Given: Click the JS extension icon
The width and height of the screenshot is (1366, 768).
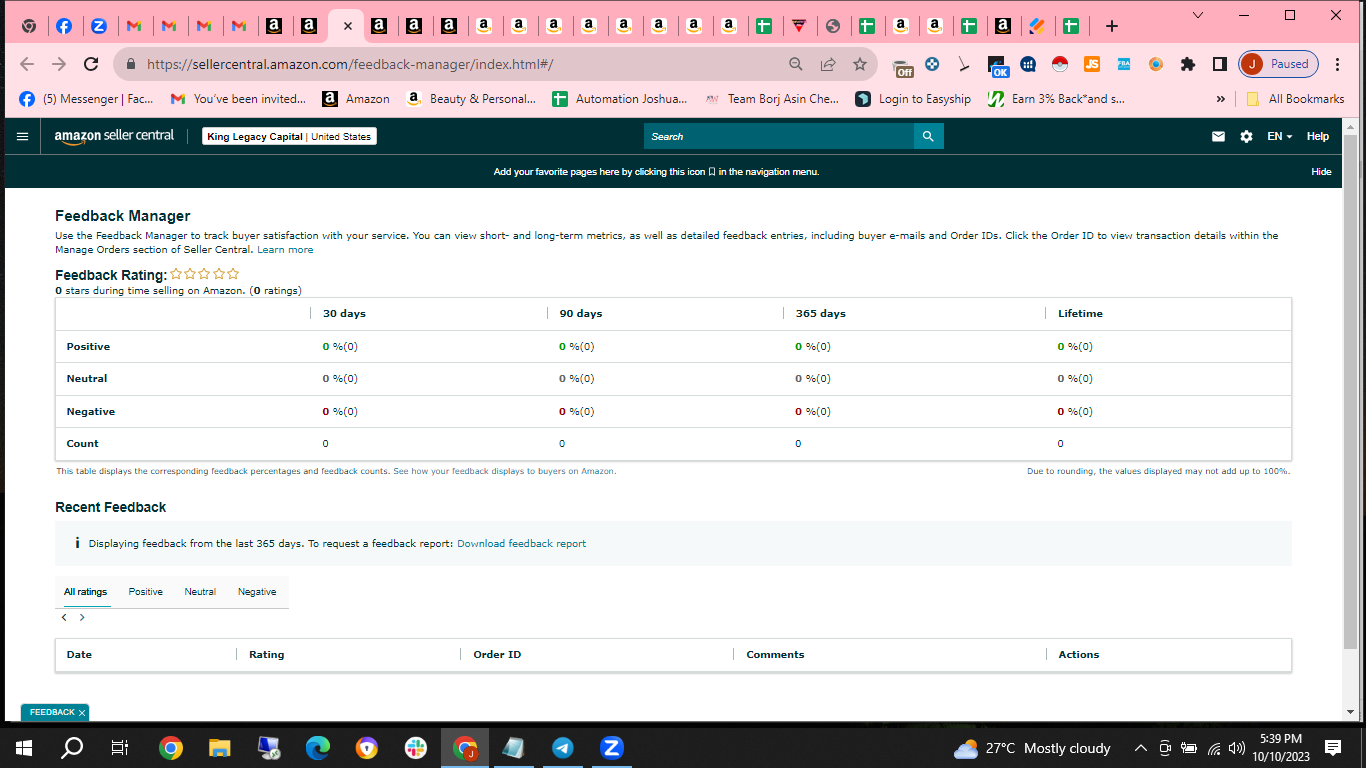Looking at the screenshot, I should click(1092, 64).
